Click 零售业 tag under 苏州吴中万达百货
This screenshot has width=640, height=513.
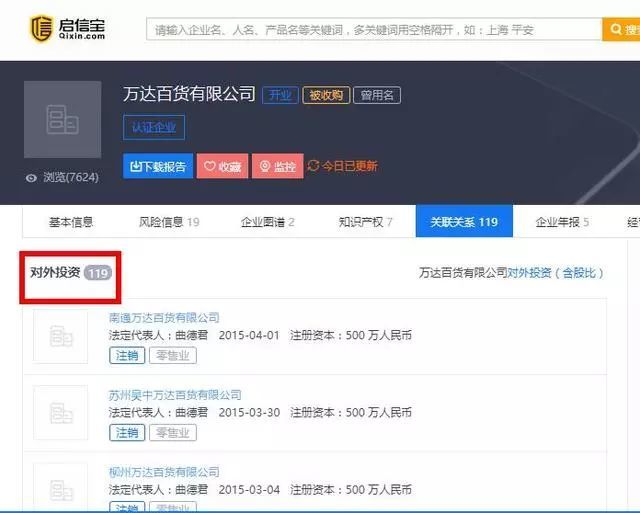point(173,433)
